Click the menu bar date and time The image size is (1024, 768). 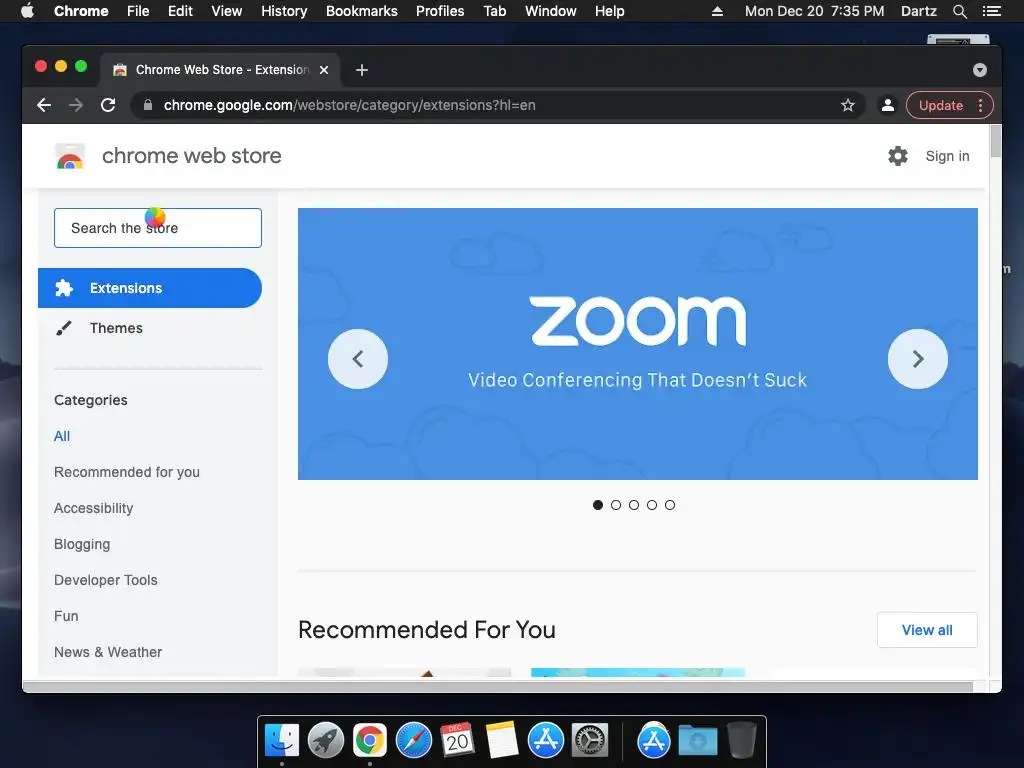(814, 11)
